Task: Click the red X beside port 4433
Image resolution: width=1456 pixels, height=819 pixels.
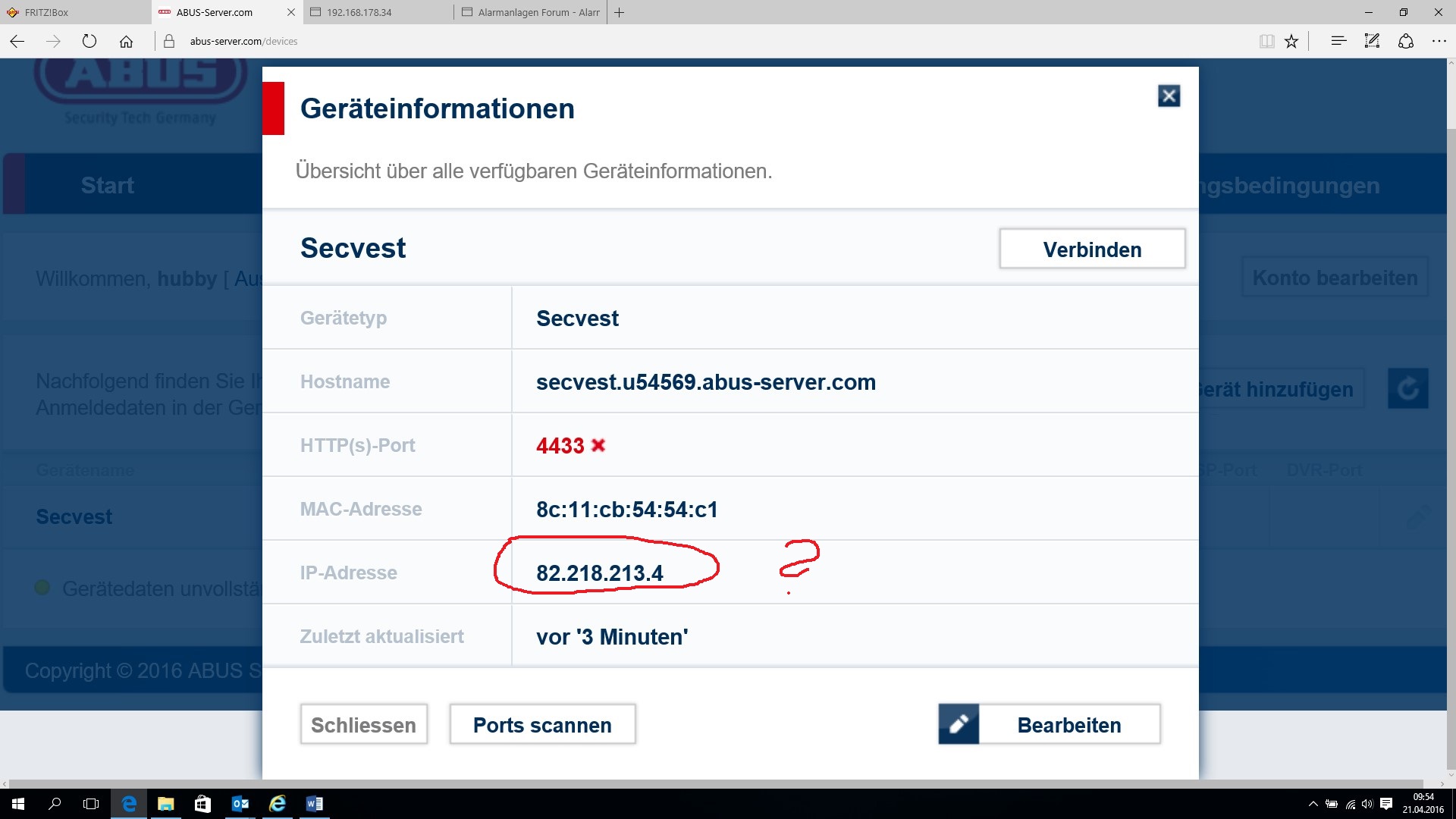Action: (598, 445)
